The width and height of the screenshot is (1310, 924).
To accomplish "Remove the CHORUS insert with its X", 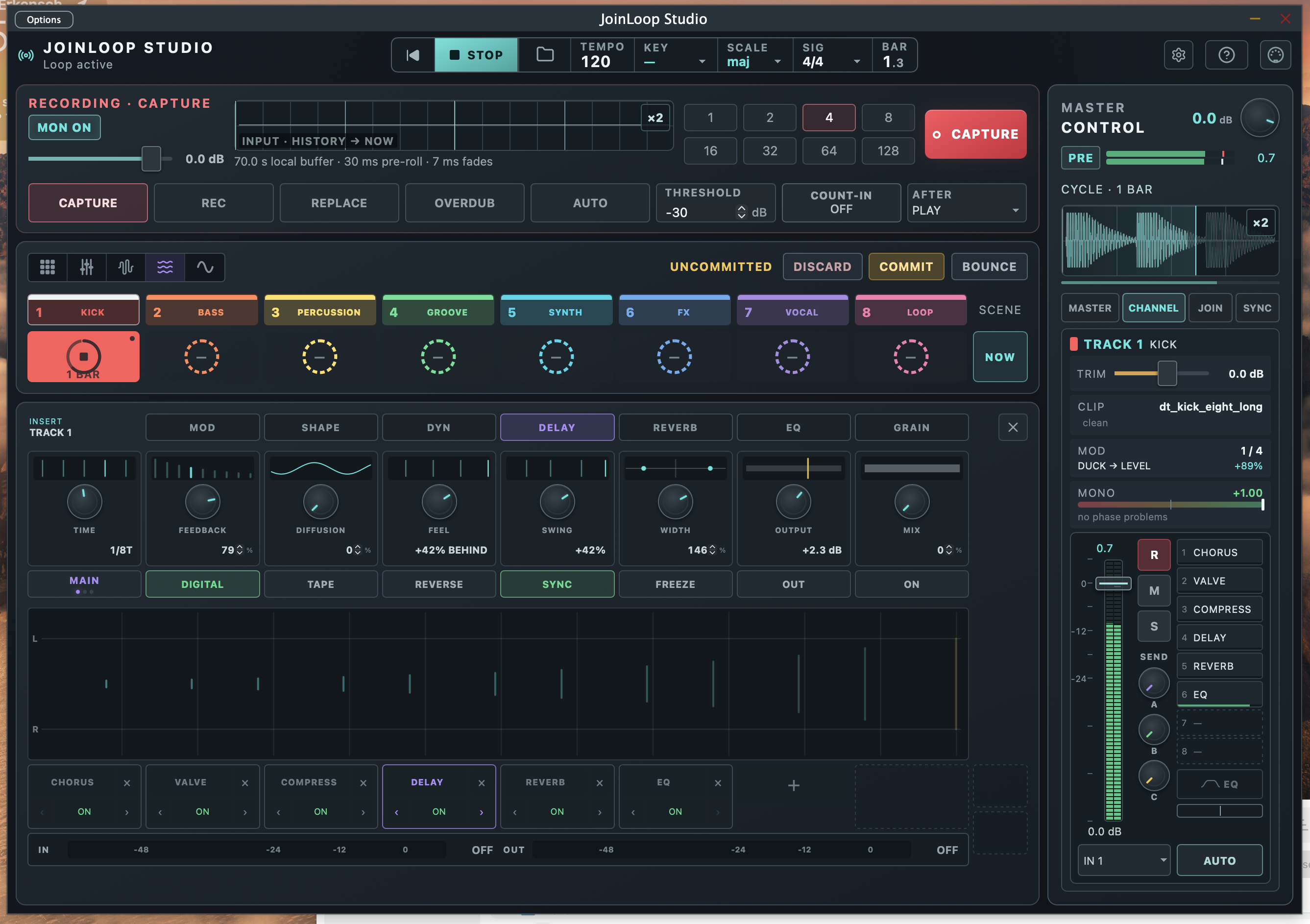I will [127, 783].
